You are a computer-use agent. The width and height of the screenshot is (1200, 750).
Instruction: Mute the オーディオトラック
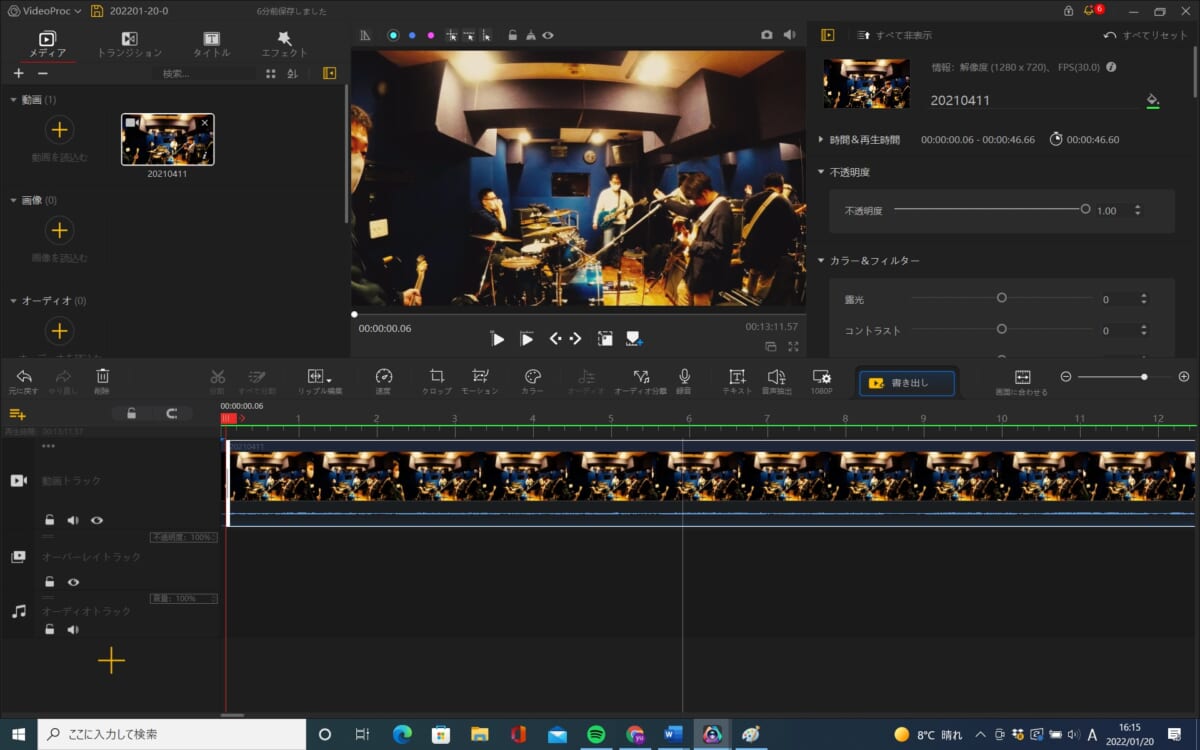pyautogui.click(x=73, y=629)
